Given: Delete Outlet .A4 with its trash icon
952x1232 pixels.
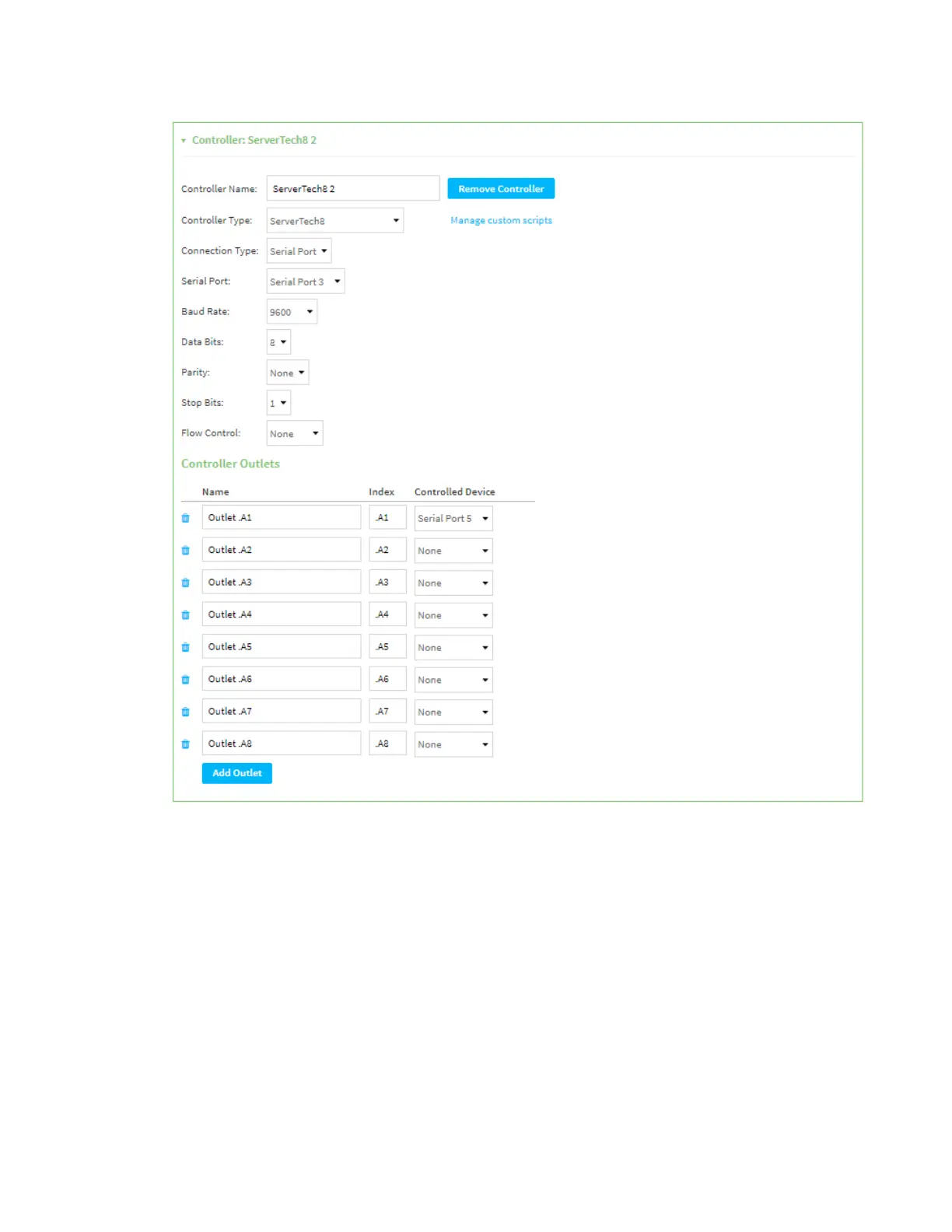Looking at the screenshot, I should [185, 615].
